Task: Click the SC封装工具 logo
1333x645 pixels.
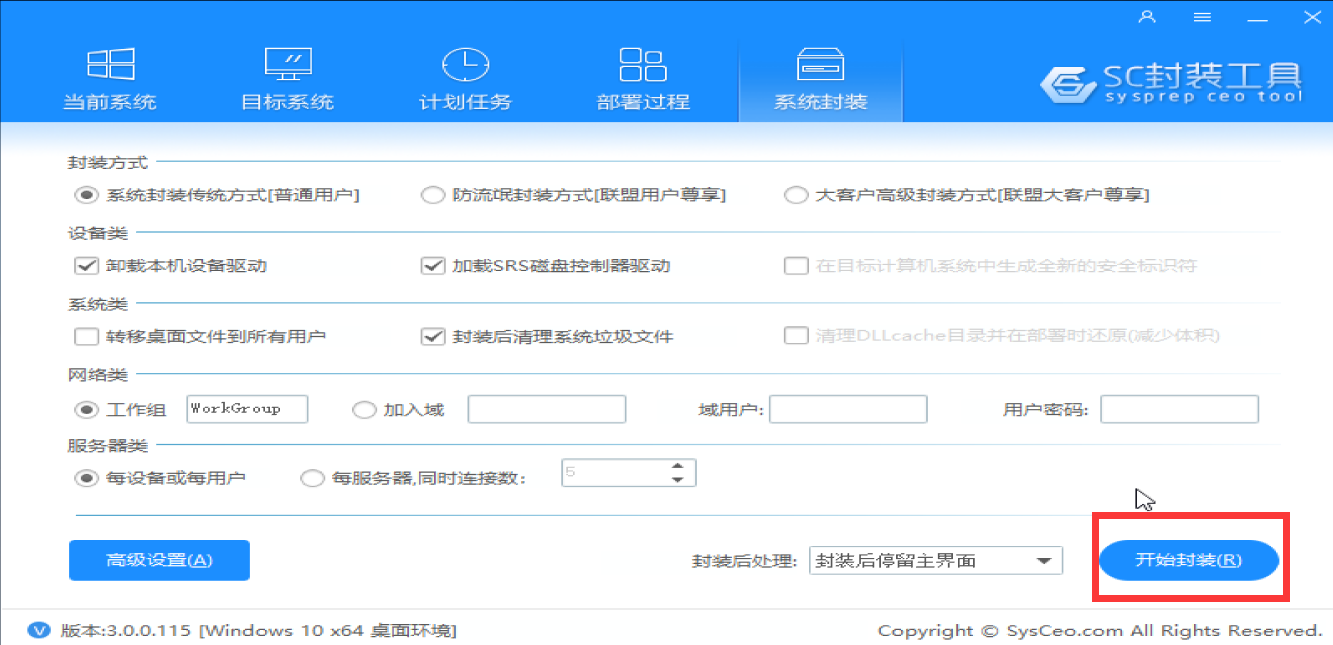Action: [1172, 82]
